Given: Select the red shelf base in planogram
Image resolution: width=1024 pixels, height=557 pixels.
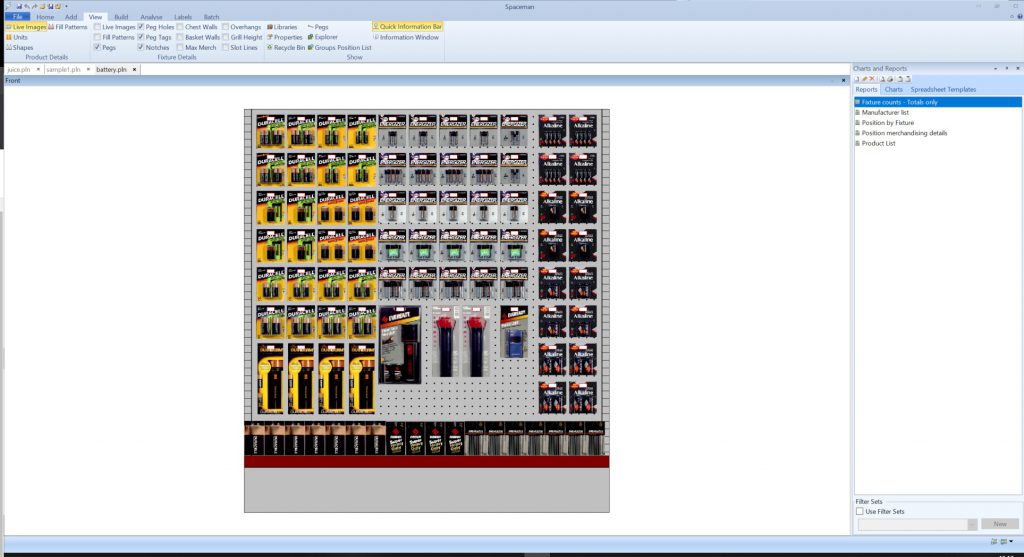Looking at the screenshot, I should point(426,462).
